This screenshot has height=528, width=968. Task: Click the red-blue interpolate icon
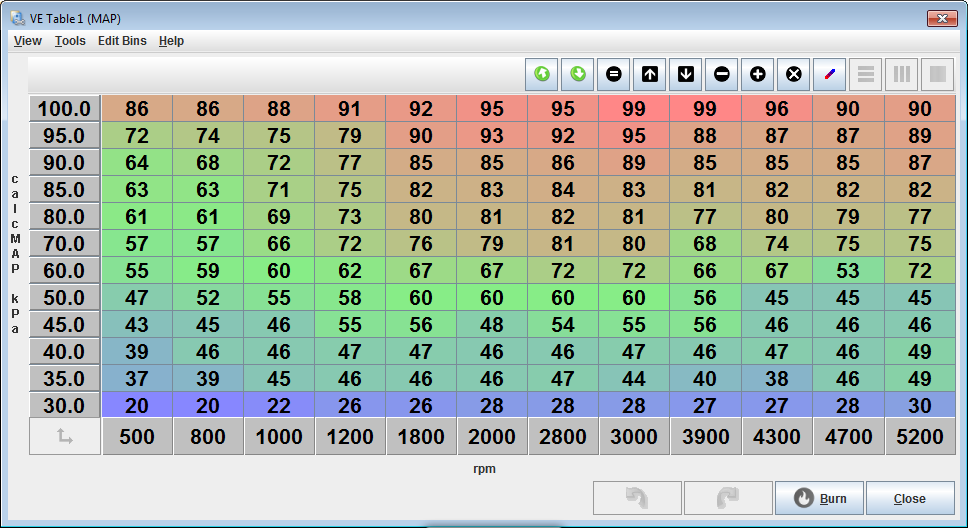pyautogui.click(x=830, y=74)
